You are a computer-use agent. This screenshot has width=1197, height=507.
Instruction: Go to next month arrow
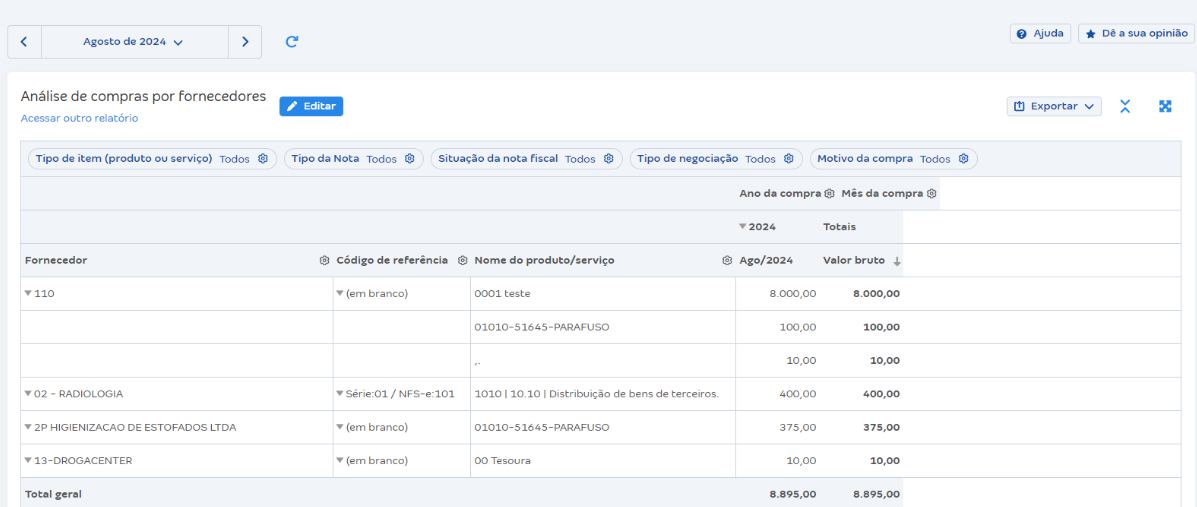coord(245,42)
